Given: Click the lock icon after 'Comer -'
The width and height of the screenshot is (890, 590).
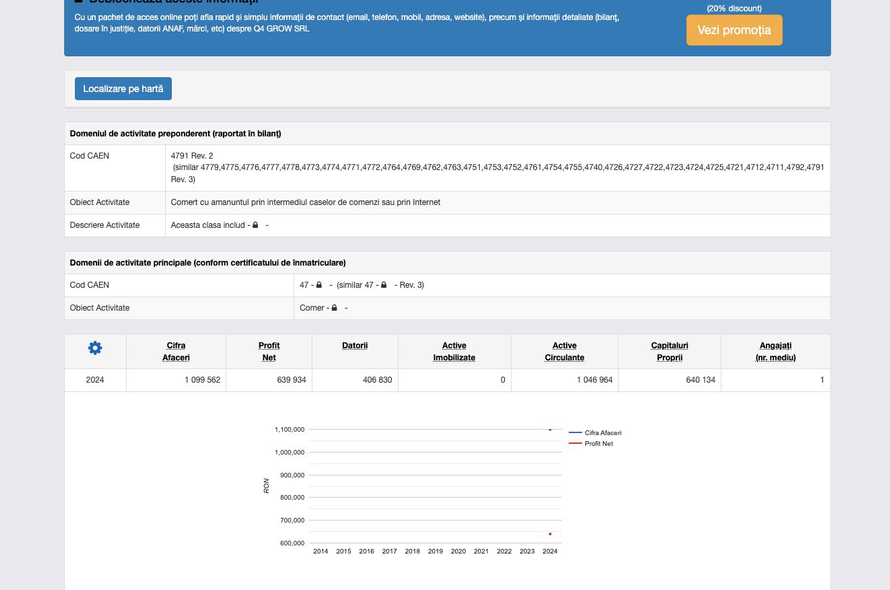Looking at the screenshot, I should (334, 308).
